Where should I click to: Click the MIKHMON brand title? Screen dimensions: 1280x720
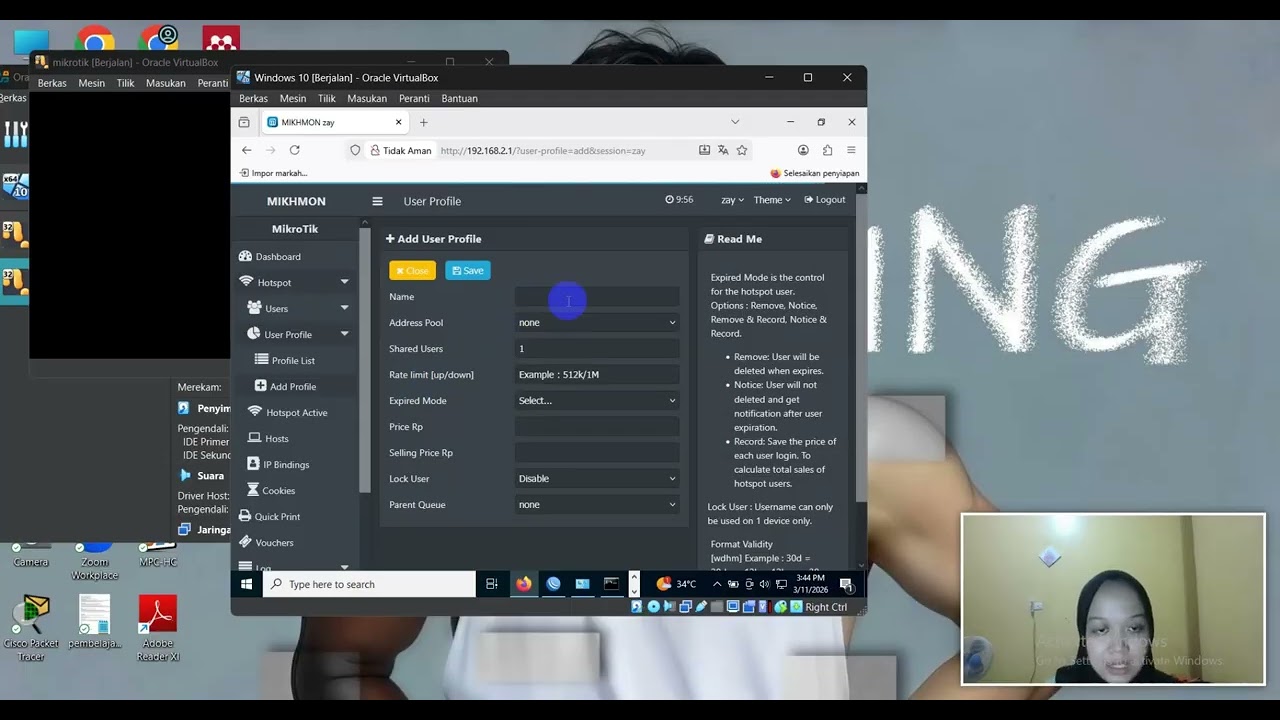tap(296, 201)
